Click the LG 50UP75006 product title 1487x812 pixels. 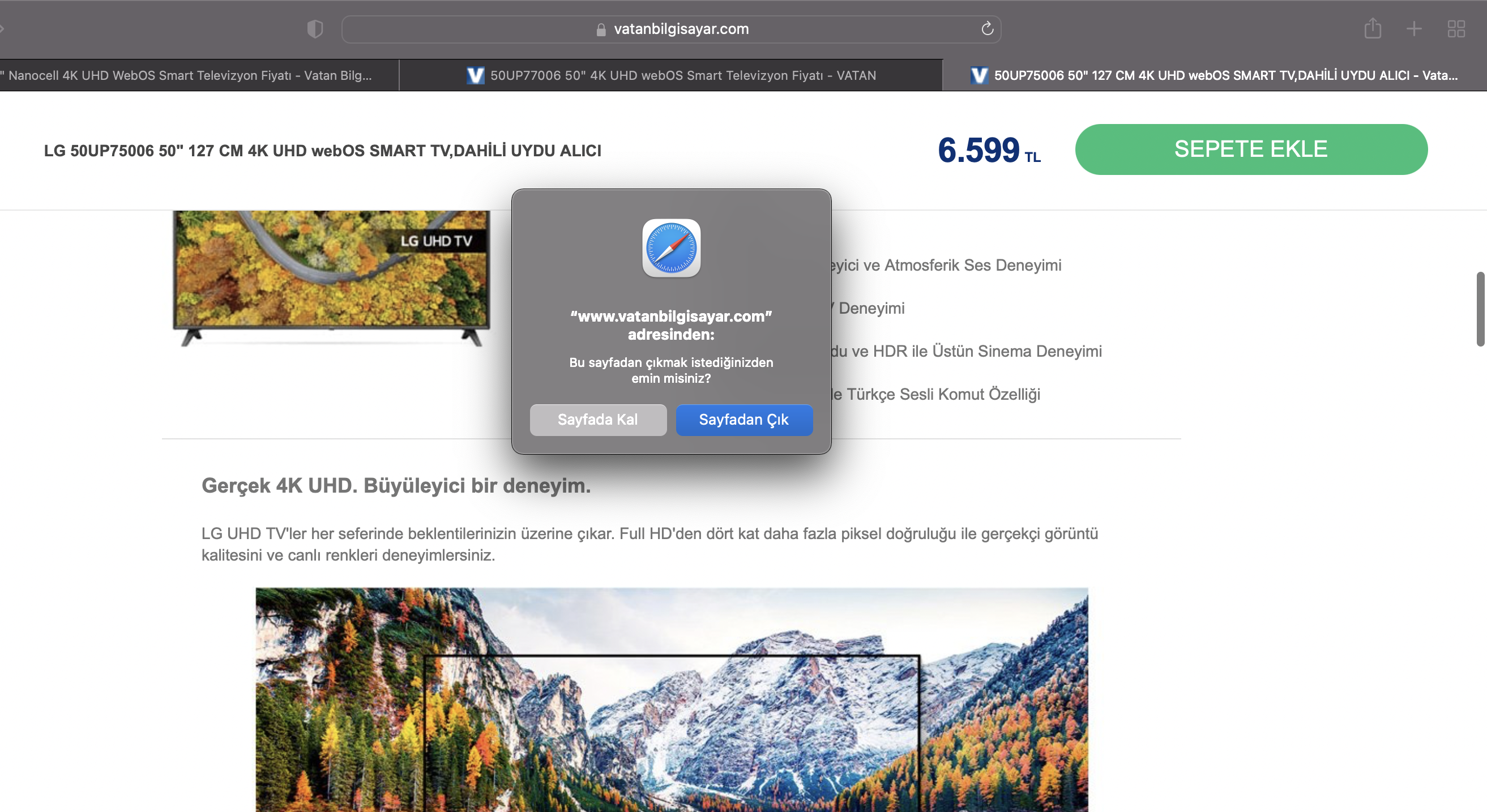point(323,151)
